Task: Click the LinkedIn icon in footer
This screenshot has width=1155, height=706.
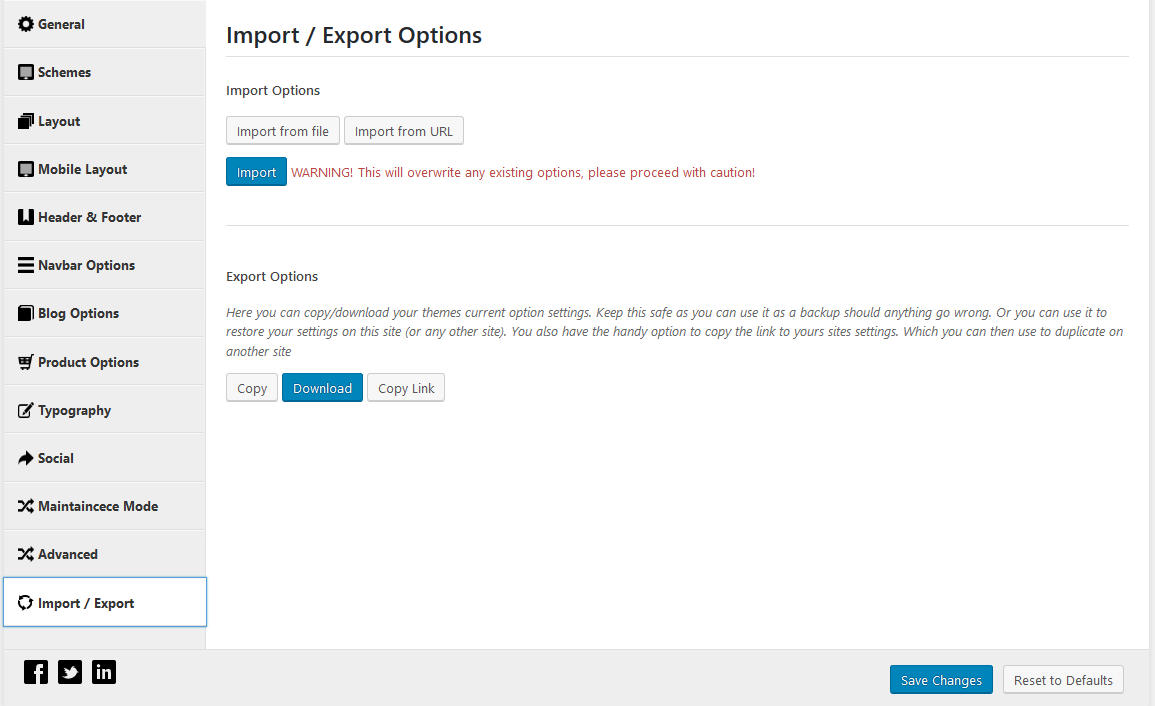Action: 104,672
